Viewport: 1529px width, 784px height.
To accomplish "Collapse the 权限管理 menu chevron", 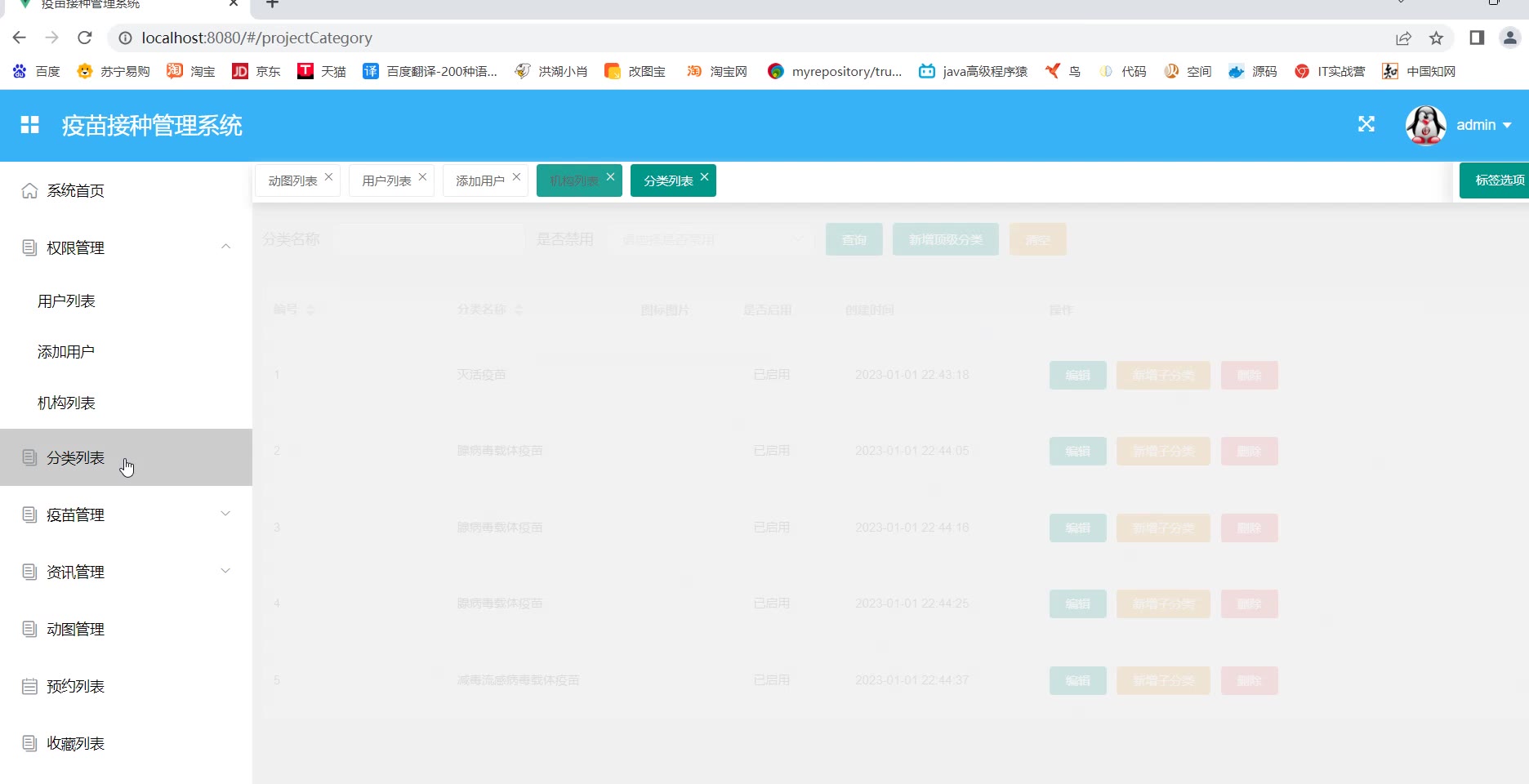I will 226,247.
